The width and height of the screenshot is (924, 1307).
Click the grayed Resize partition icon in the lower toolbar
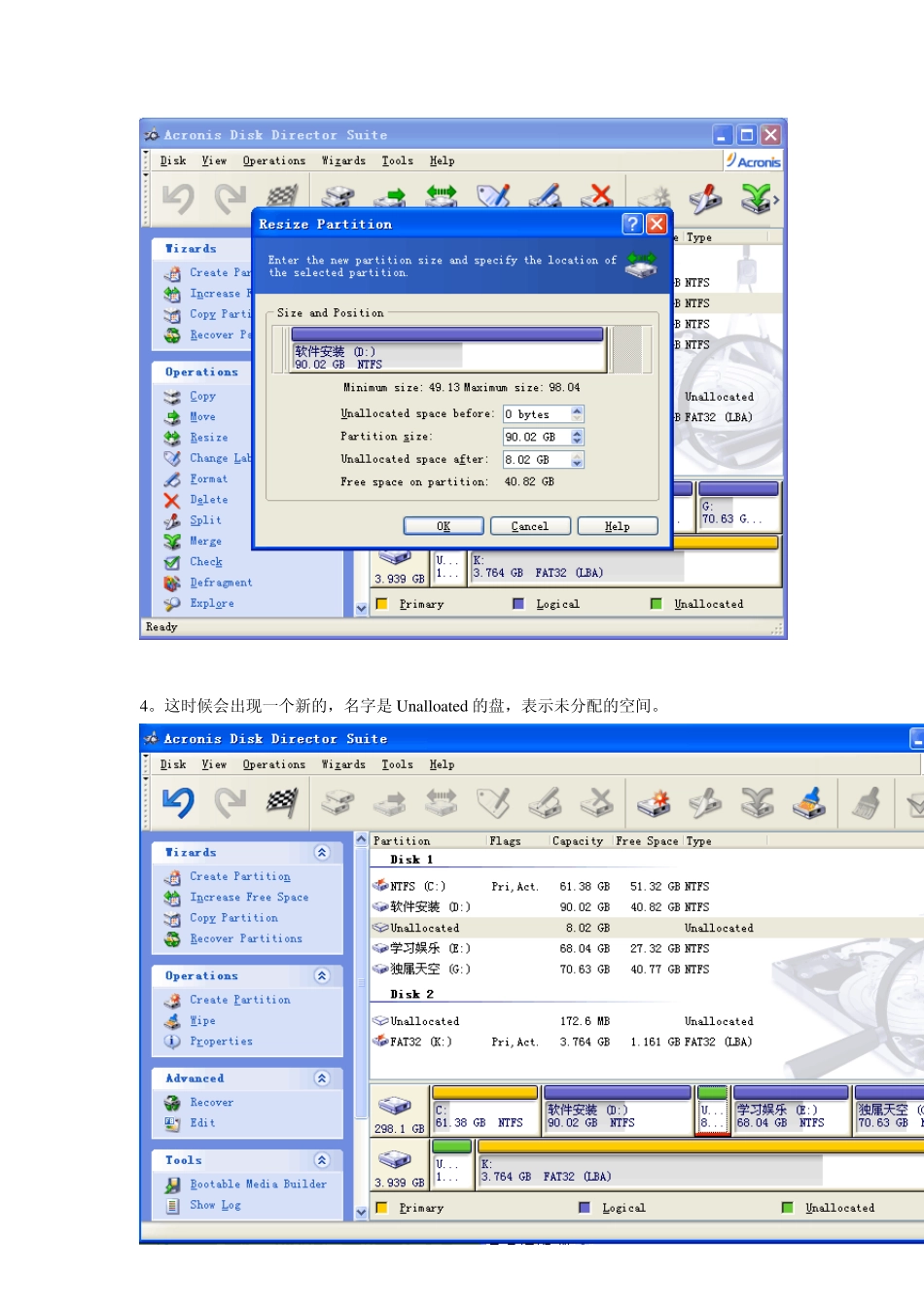[441, 802]
